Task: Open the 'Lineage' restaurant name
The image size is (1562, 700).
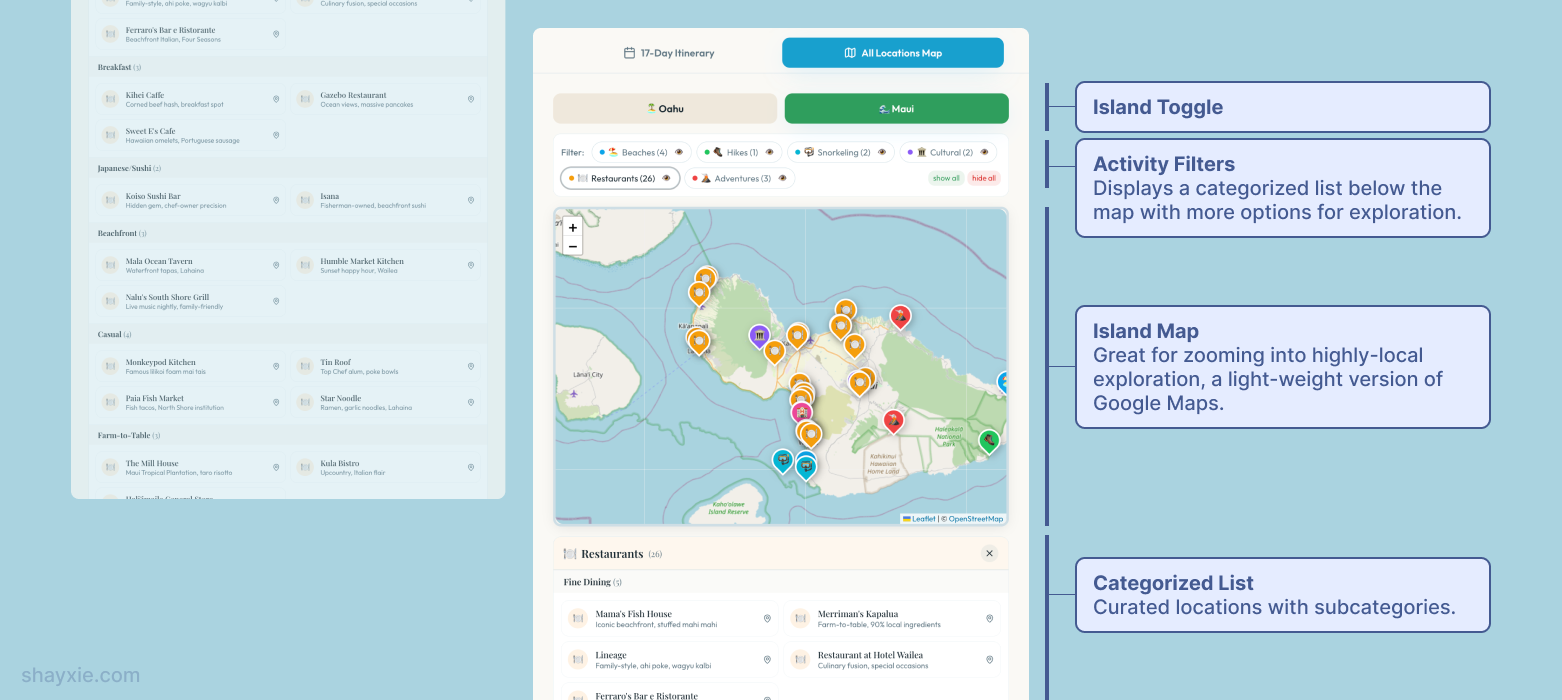Action: click(611, 655)
